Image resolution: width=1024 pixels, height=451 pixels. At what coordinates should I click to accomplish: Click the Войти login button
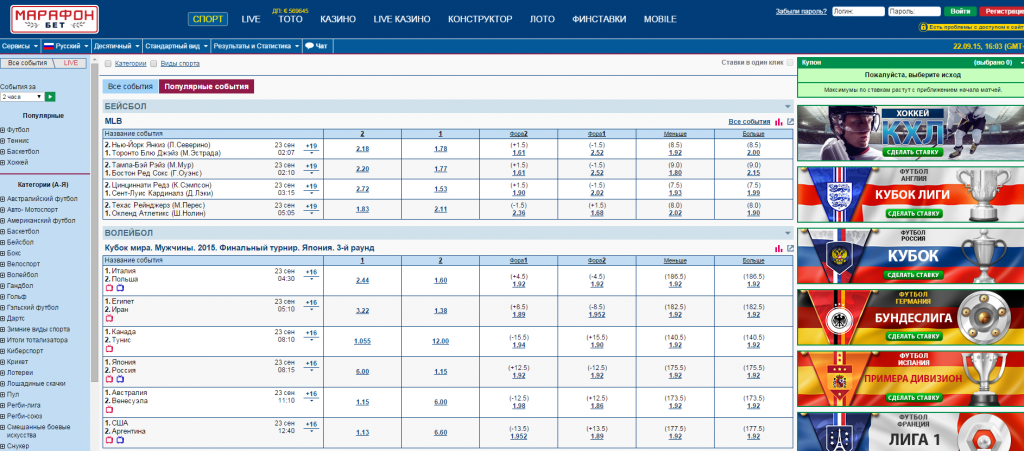coord(960,11)
